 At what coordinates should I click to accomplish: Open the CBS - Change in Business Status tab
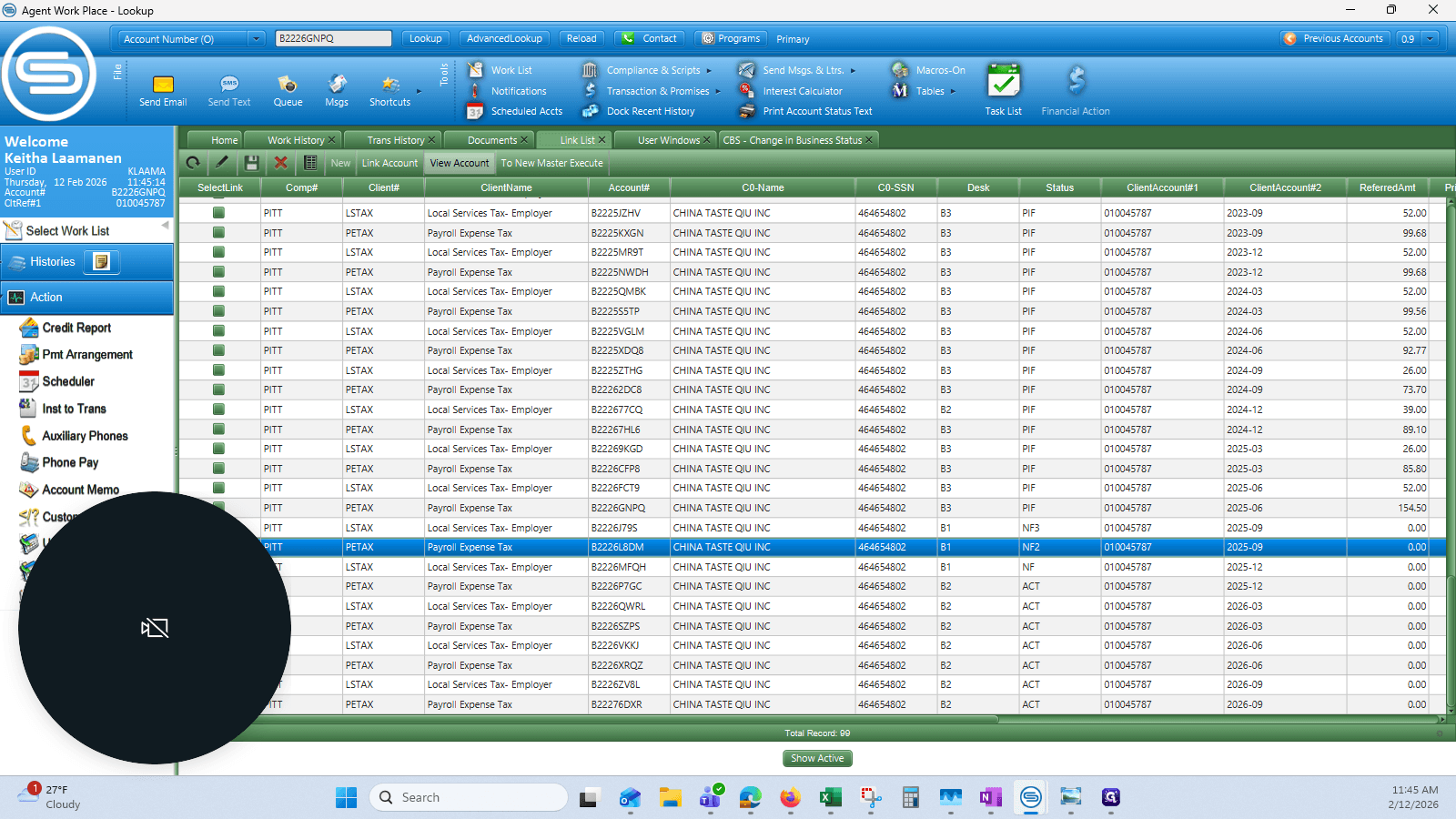[798, 140]
